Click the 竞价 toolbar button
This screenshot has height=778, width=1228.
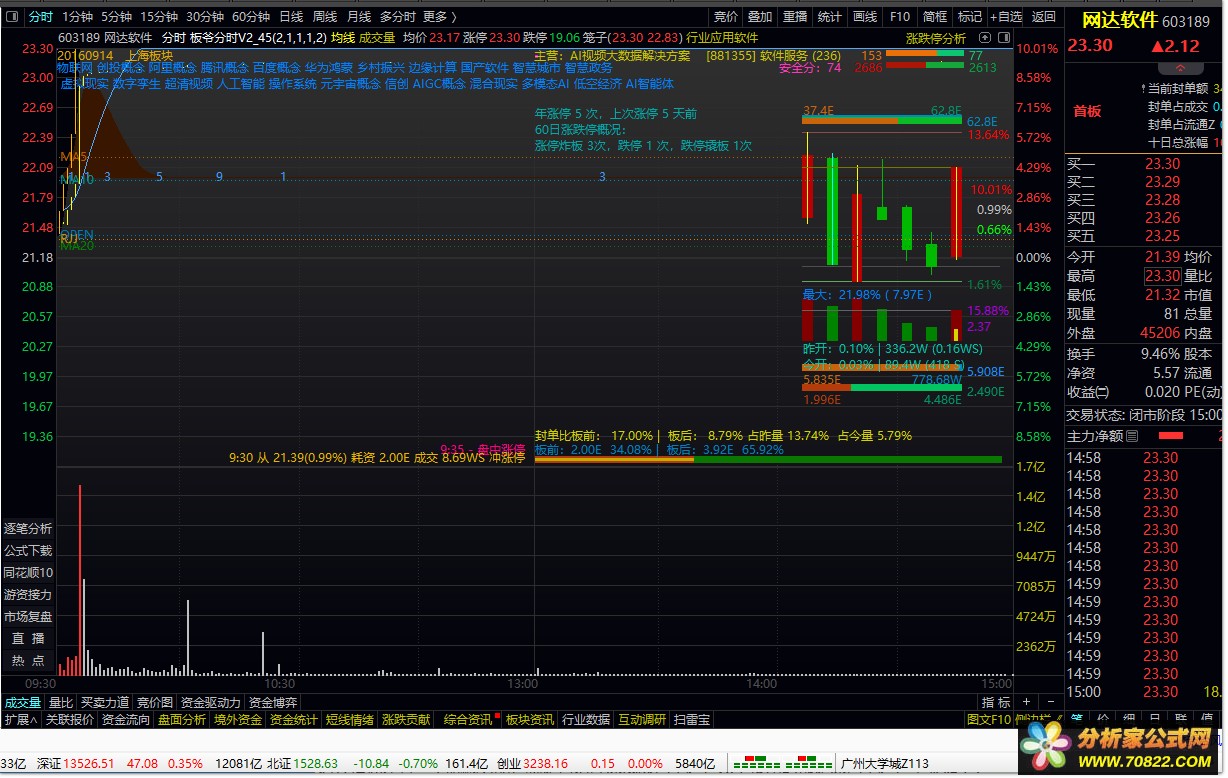725,16
